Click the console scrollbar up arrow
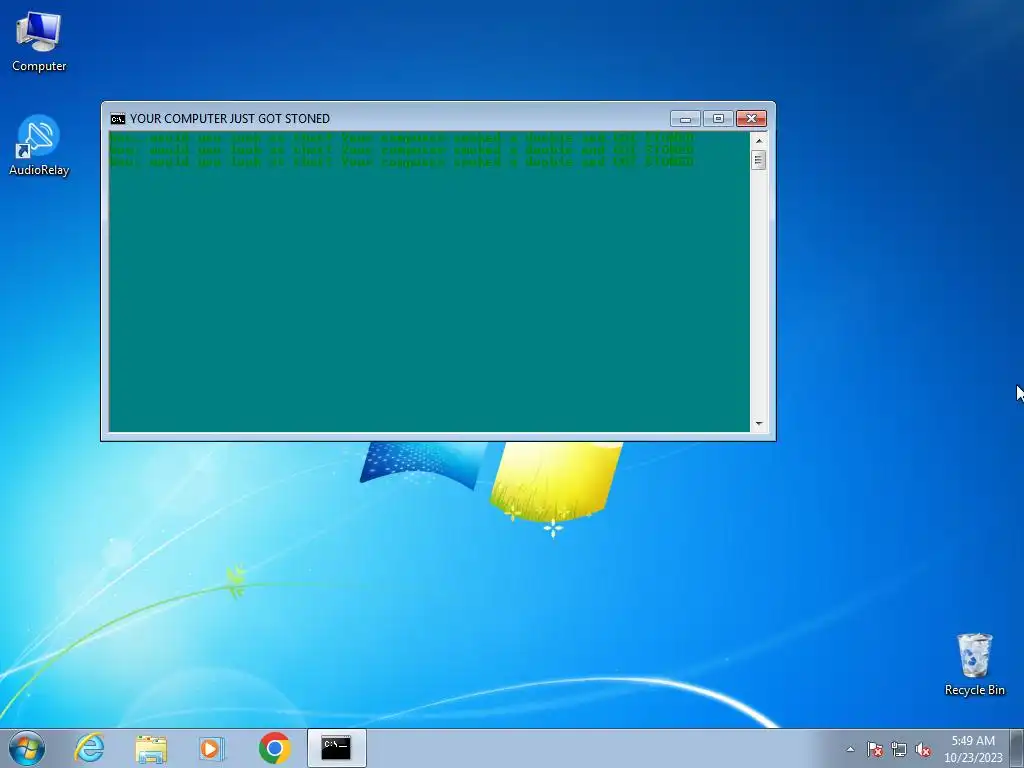 tap(758, 140)
